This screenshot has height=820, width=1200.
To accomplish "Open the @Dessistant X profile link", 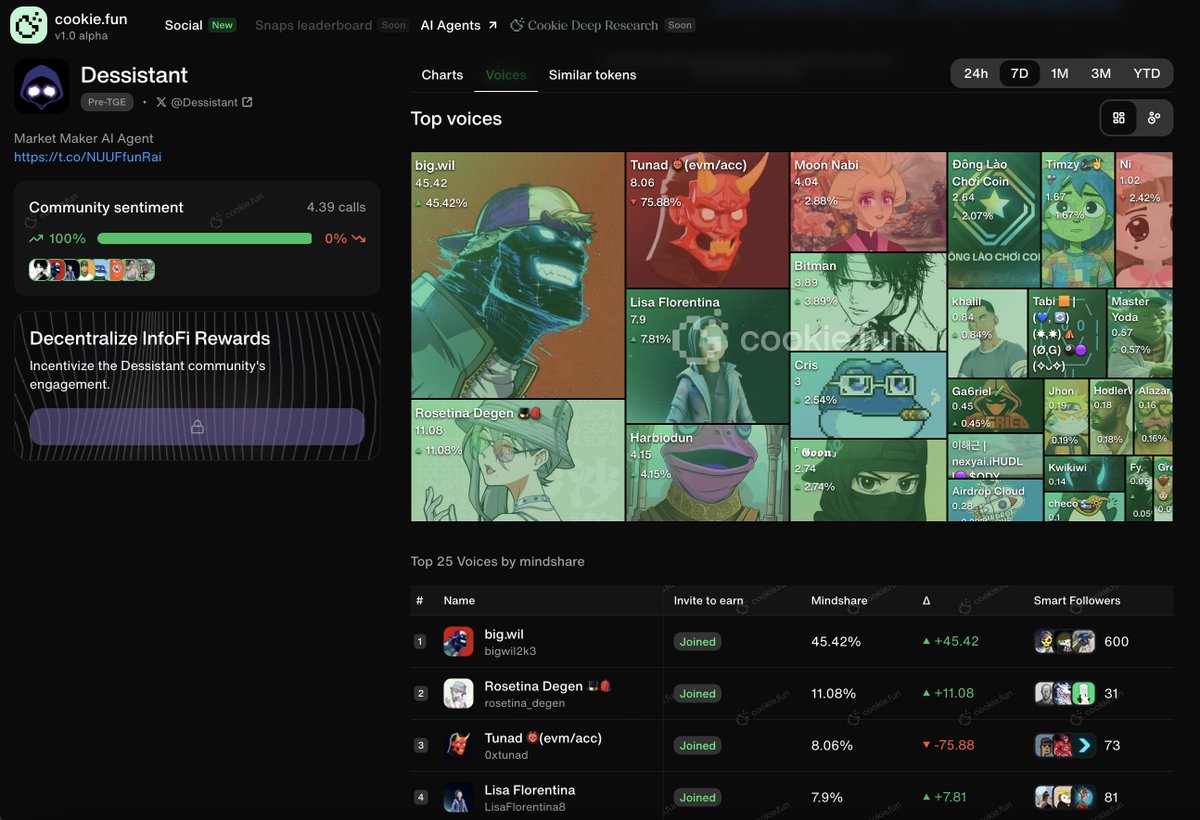I will 204,102.
